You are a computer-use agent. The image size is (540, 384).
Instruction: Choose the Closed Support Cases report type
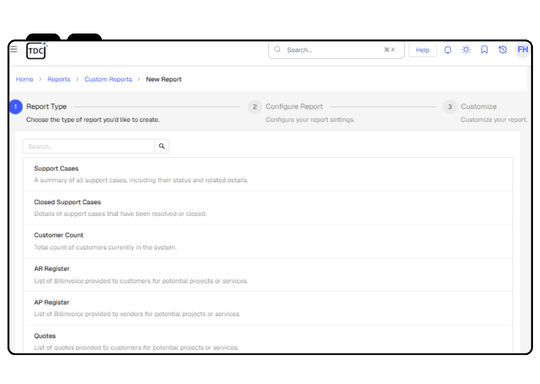pos(268,208)
